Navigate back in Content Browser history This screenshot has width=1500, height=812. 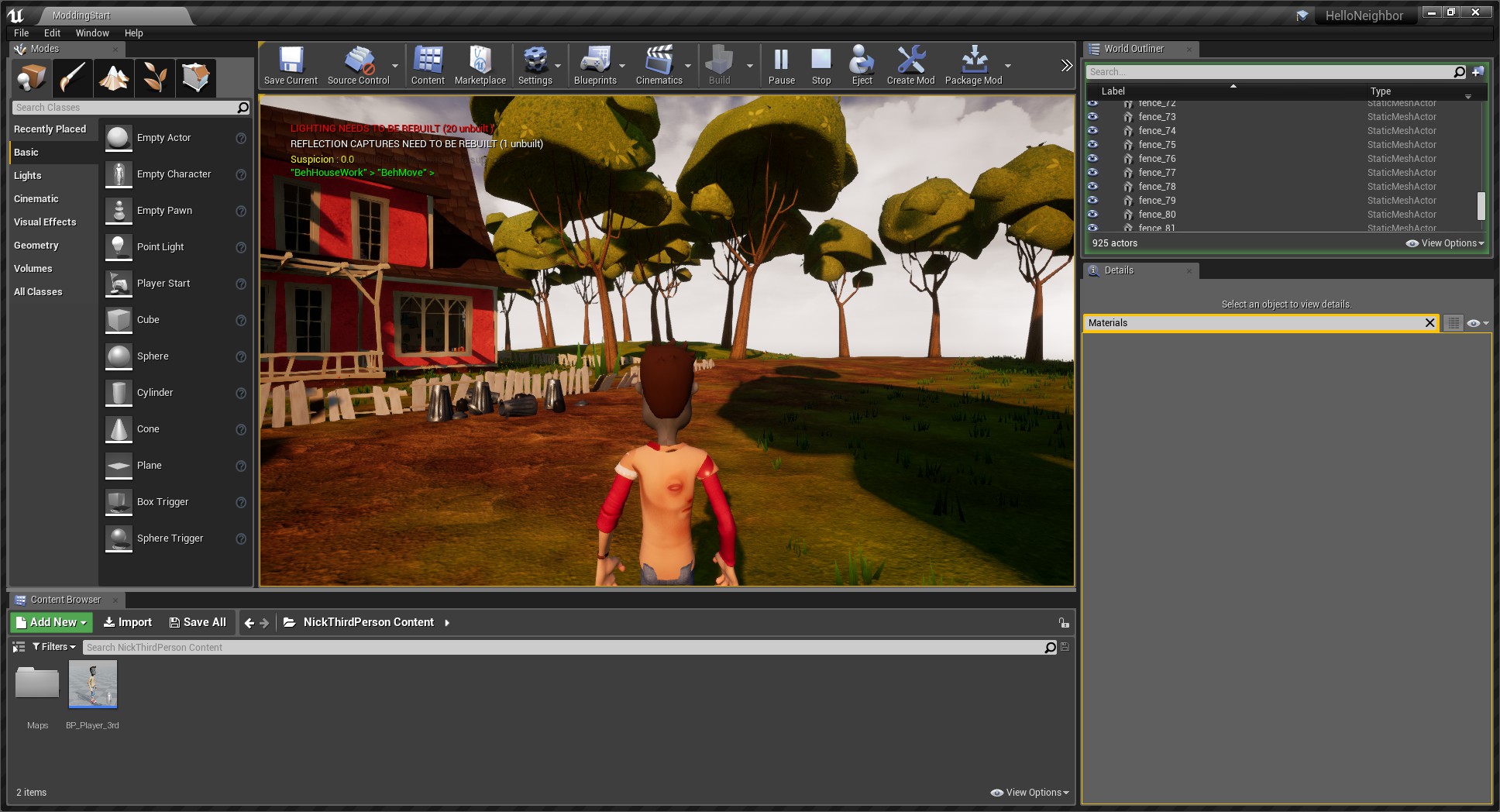click(x=249, y=623)
